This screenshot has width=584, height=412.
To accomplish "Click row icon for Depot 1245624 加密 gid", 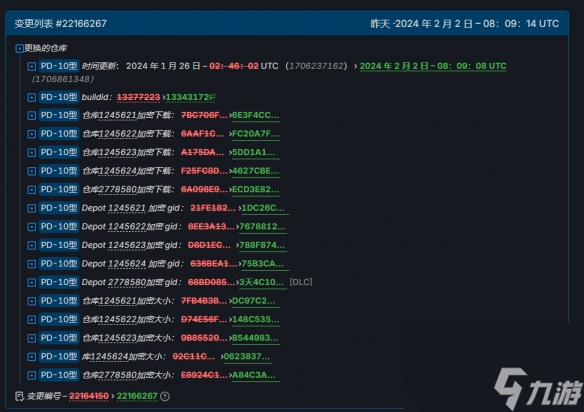I will tap(32, 264).
